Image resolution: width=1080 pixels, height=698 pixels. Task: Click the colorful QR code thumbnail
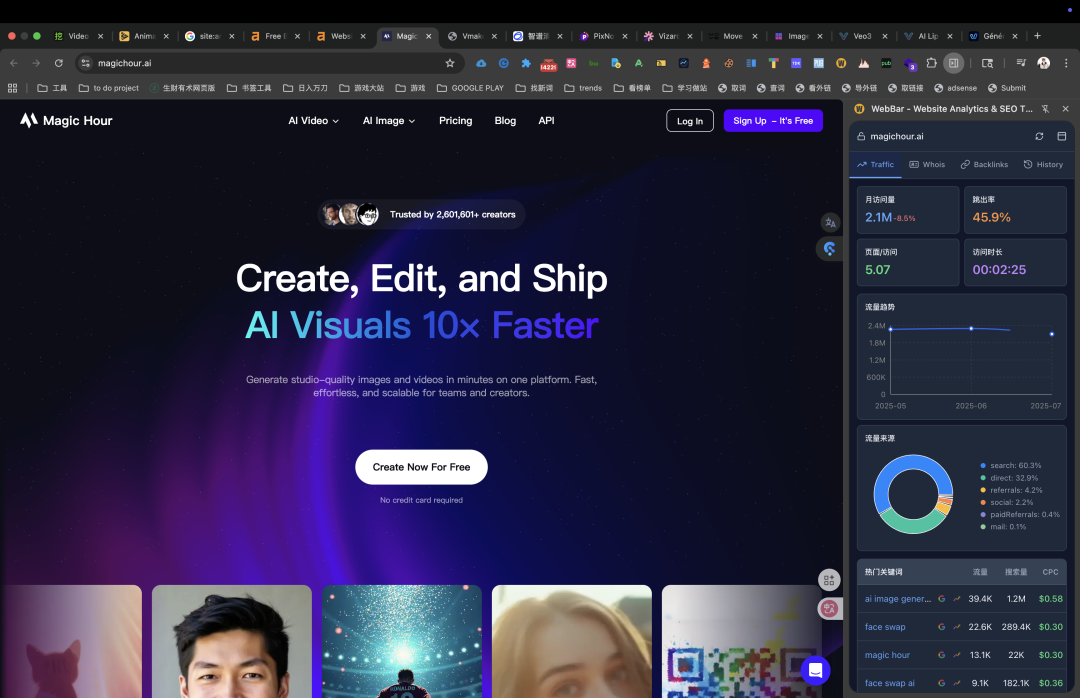[742, 641]
